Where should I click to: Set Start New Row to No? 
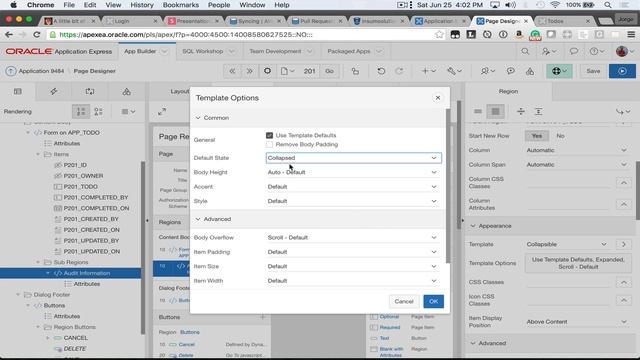coord(560,136)
